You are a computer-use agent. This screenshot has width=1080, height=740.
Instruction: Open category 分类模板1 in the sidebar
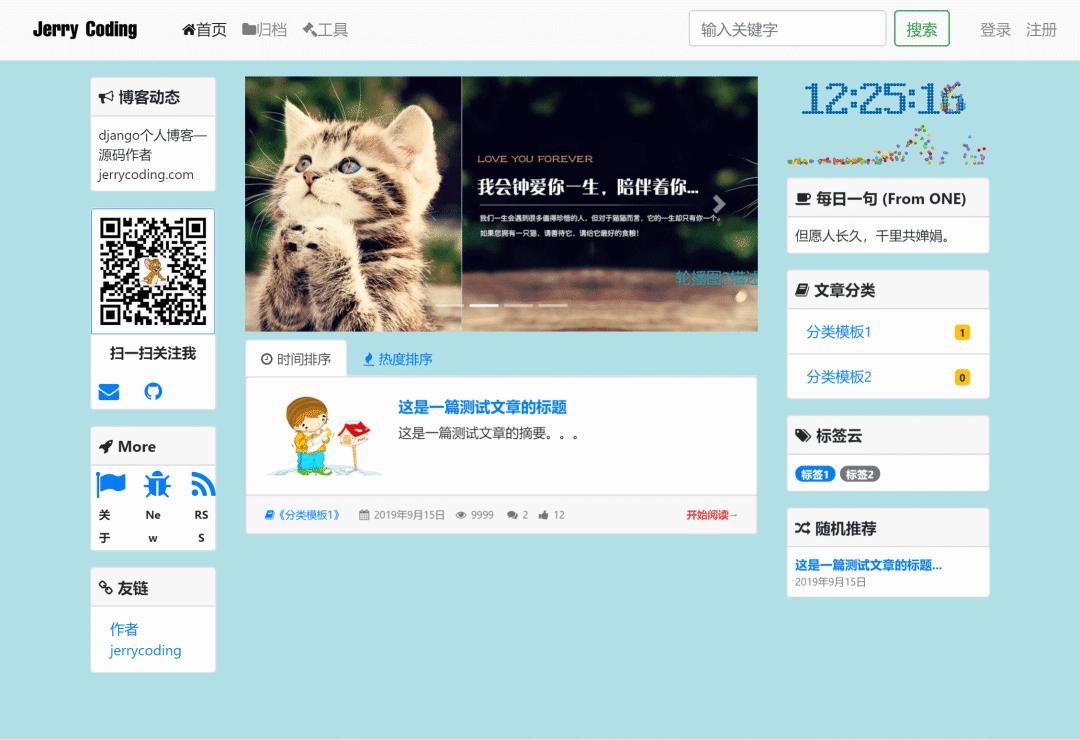(838, 331)
